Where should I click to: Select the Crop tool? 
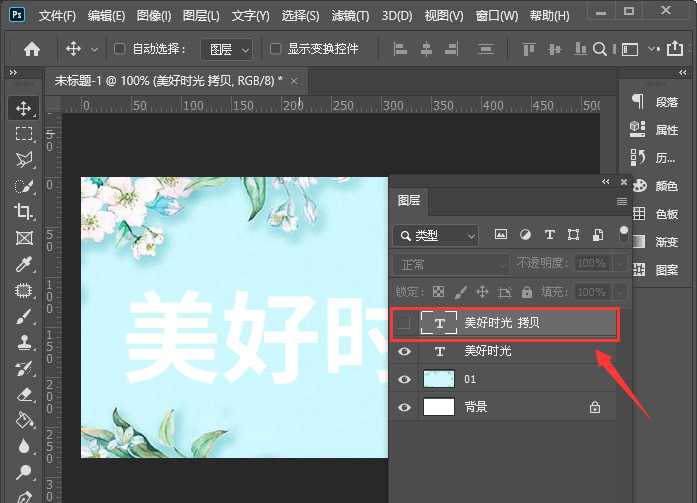point(24,211)
